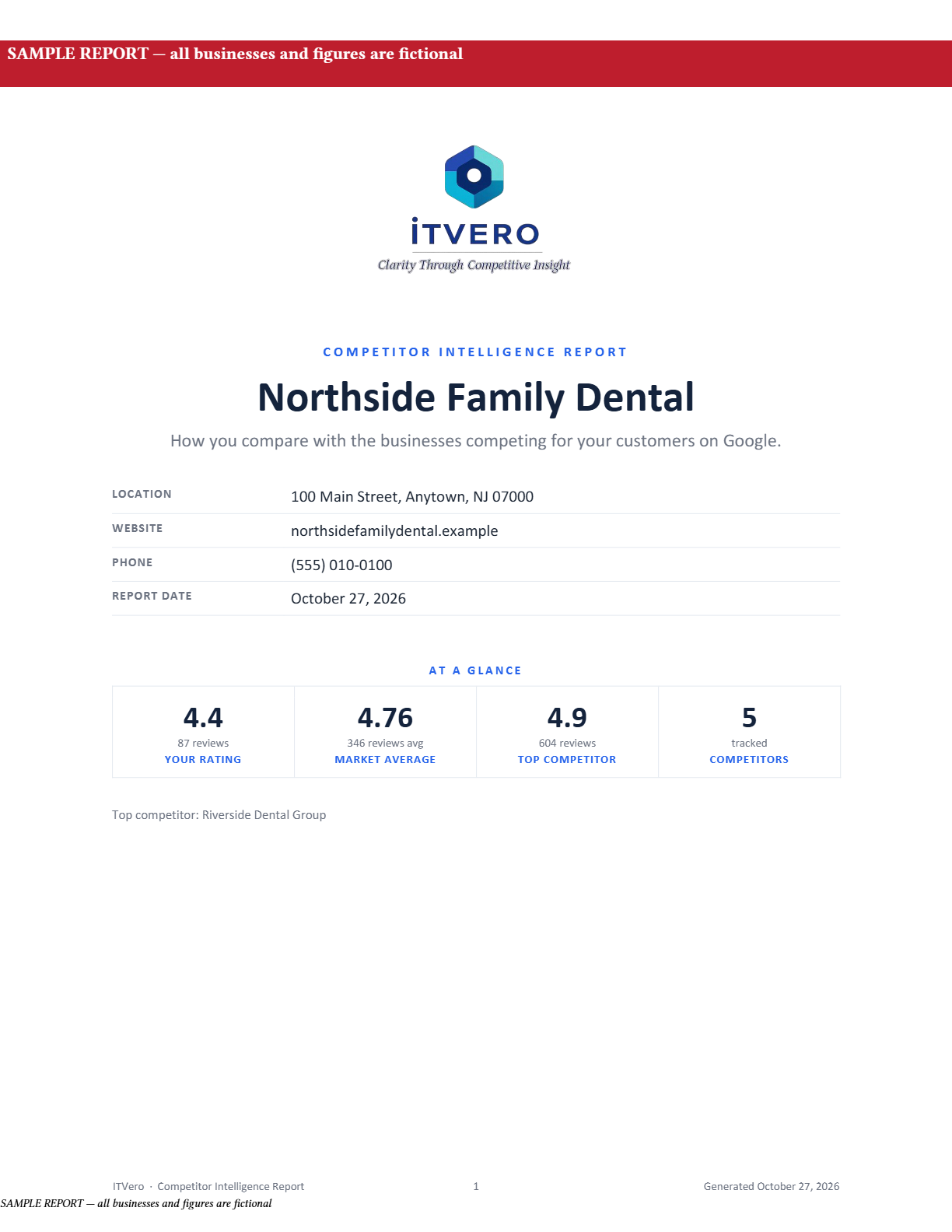952x1232 pixels.
Task: Click the 'Northside Family Dental' title
Action: (476, 397)
